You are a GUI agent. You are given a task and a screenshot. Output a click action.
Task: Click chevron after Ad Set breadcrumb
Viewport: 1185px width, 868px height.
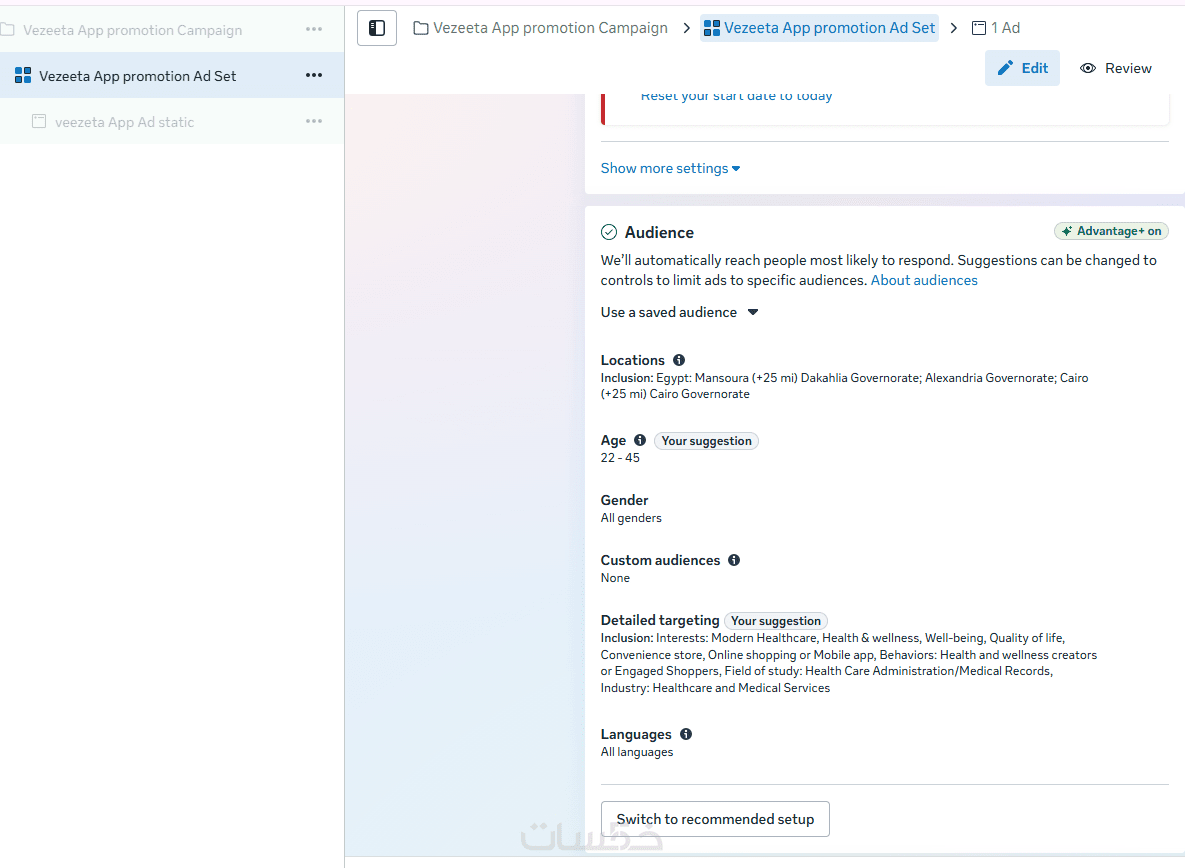(x=954, y=28)
